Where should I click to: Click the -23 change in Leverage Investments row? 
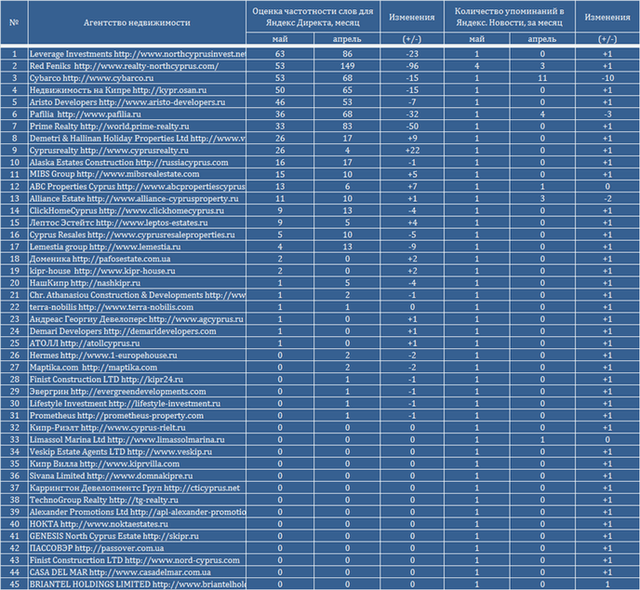click(412, 54)
